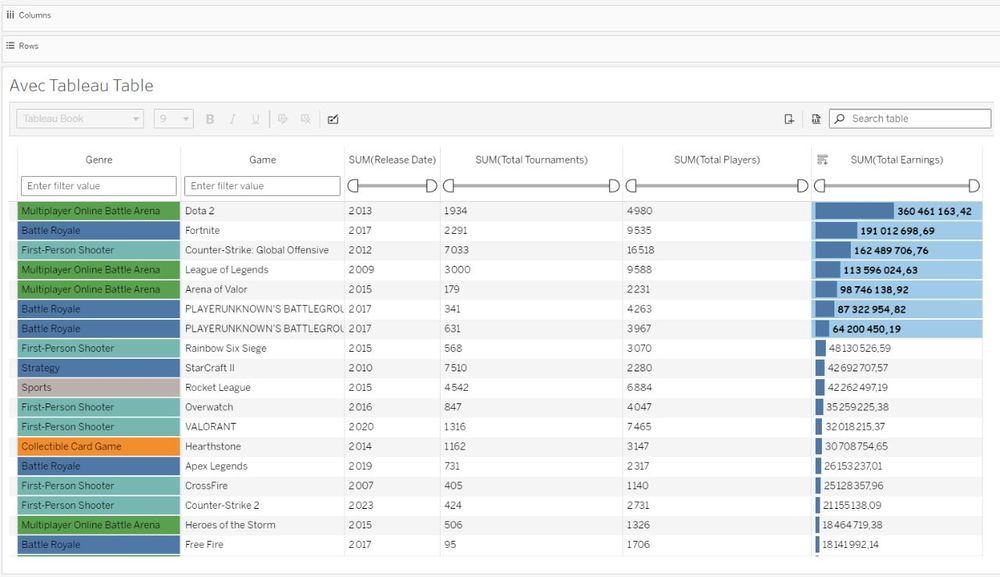Click the magnifier icon in Search table
The height and width of the screenshot is (577, 1000).
840,119
